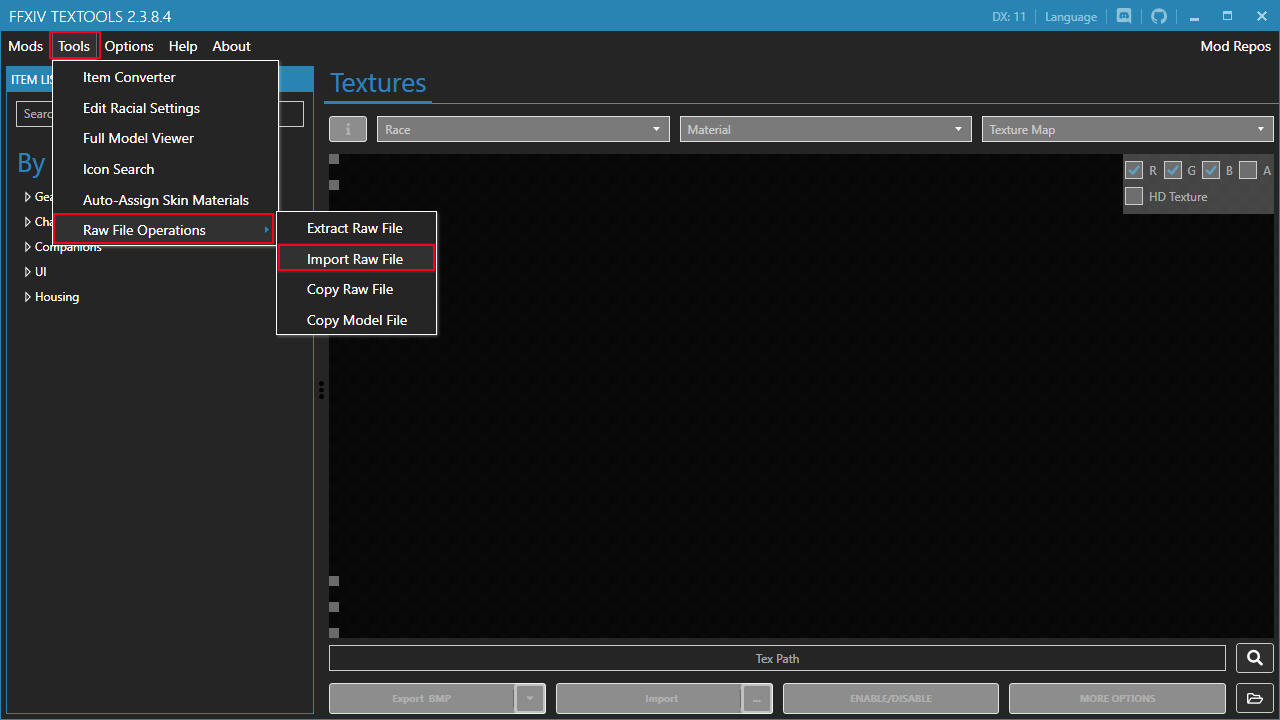Minimize the TexTools window
The height and width of the screenshot is (720, 1280).
(1194, 16)
